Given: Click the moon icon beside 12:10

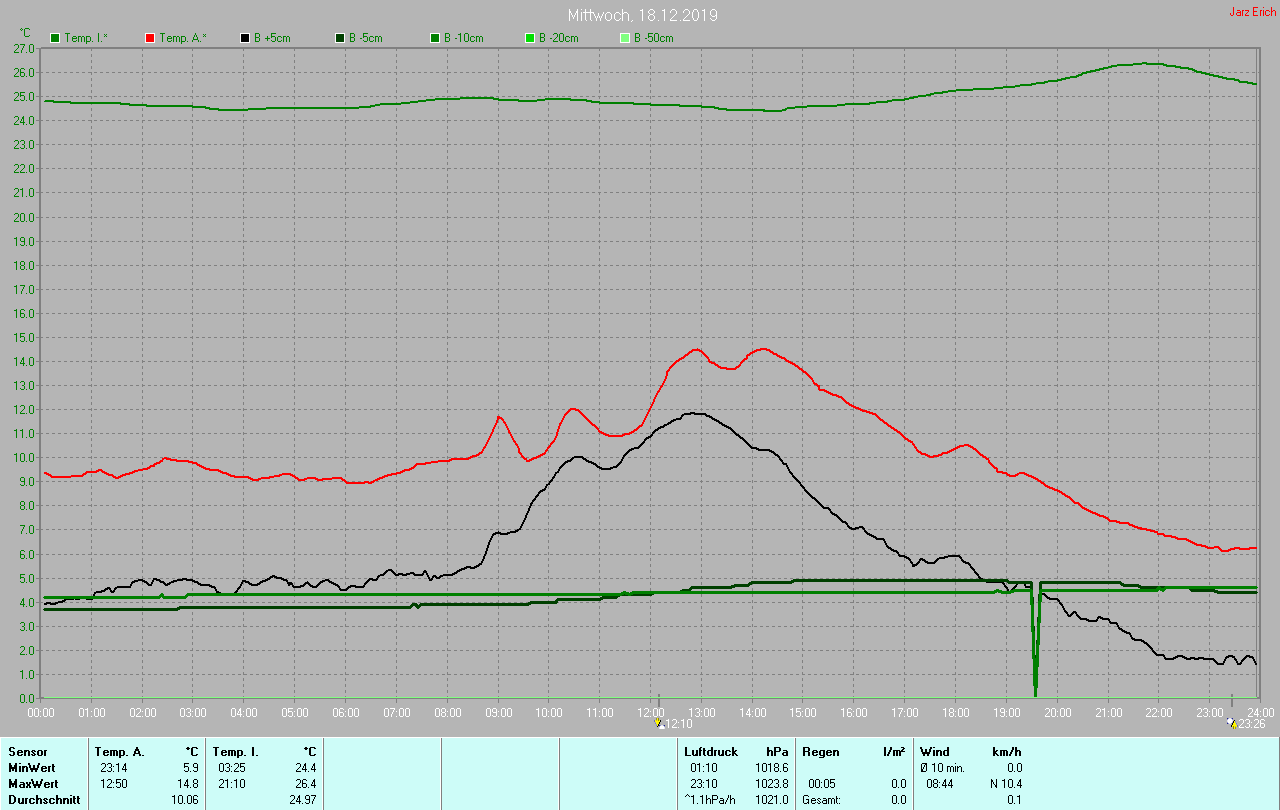Looking at the screenshot, I should click(658, 723).
